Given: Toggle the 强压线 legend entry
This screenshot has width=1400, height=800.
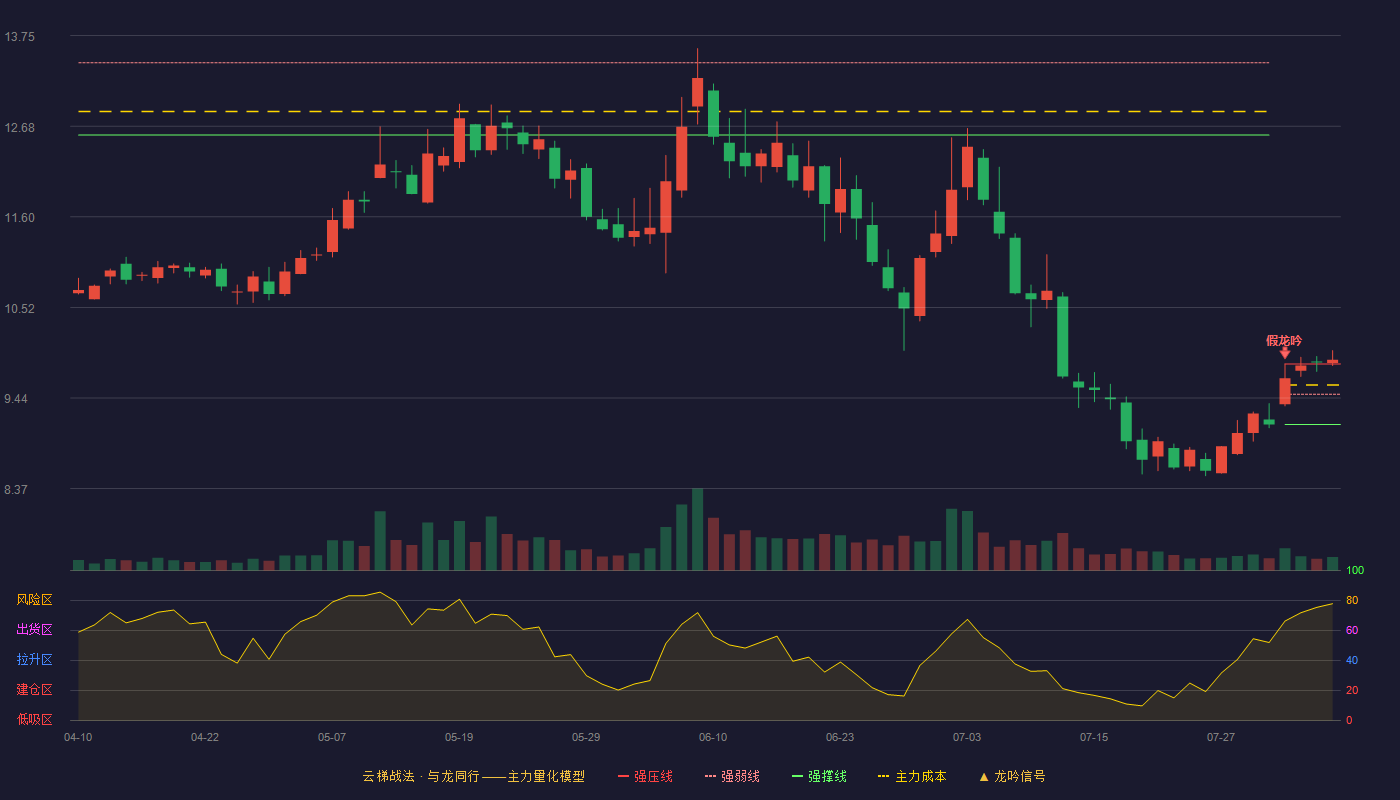Looking at the screenshot, I should click(x=645, y=776).
